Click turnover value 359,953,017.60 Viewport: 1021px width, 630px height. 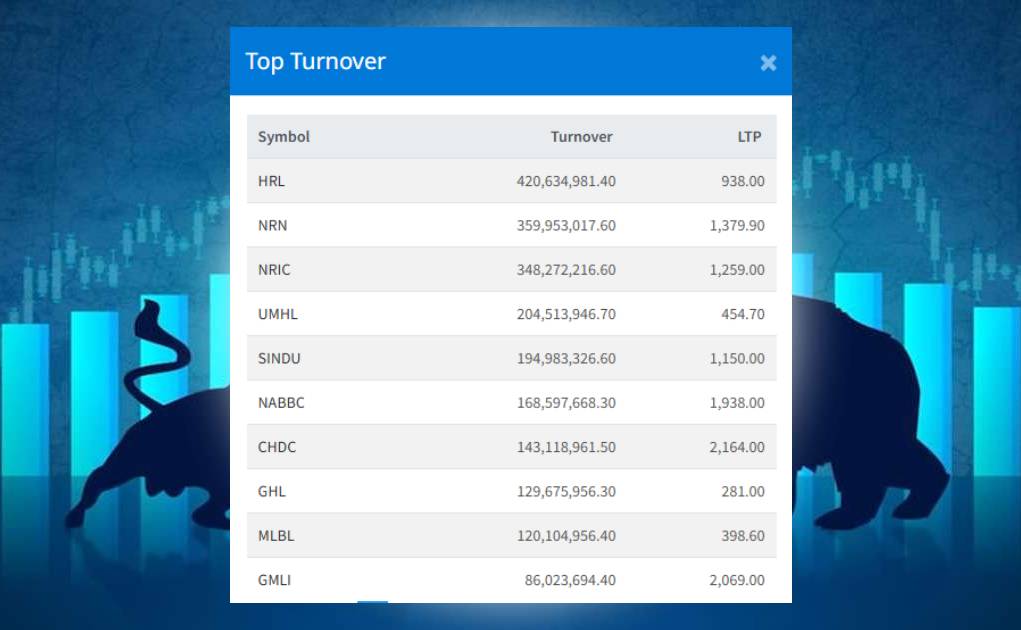coord(566,225)
